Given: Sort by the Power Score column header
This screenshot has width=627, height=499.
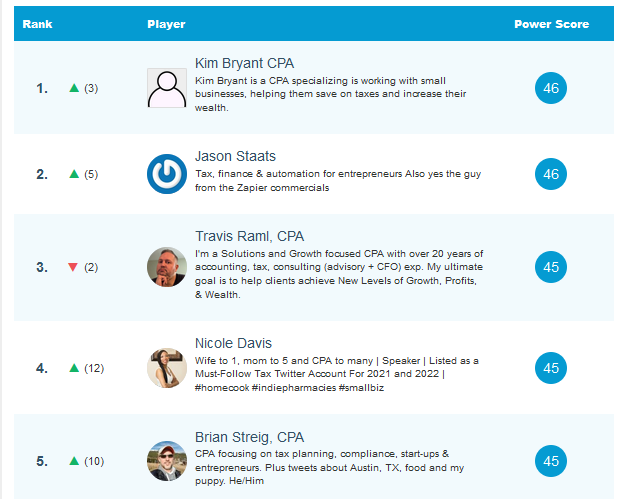Looking at the screenshot, I should pyautogui.click(x=551, y=24).
